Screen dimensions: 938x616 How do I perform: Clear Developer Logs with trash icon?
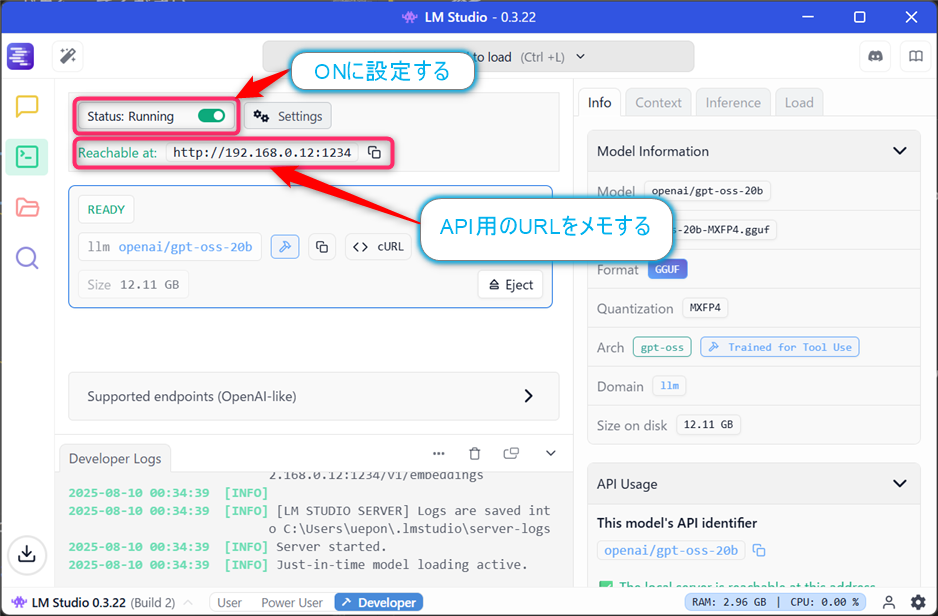tap(474, 453)
